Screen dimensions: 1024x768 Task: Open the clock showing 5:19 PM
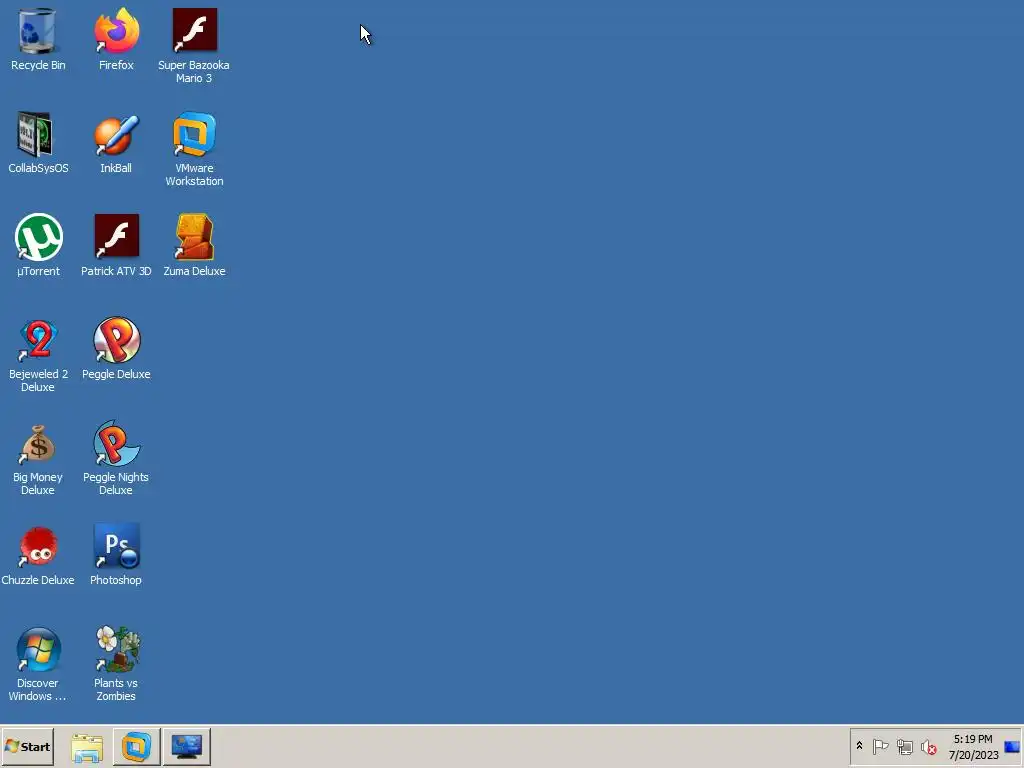point(973,746)
